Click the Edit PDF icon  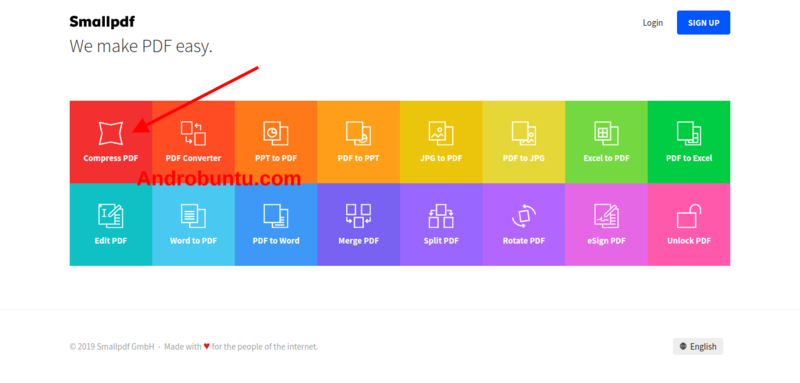coord(111,216)
